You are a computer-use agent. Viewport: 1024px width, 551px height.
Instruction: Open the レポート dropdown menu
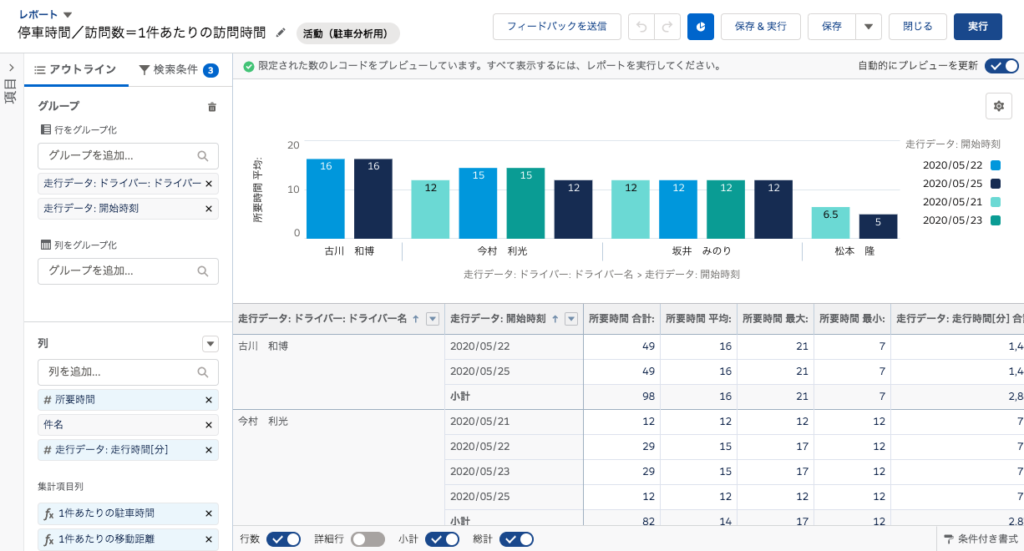coord(67,14)
